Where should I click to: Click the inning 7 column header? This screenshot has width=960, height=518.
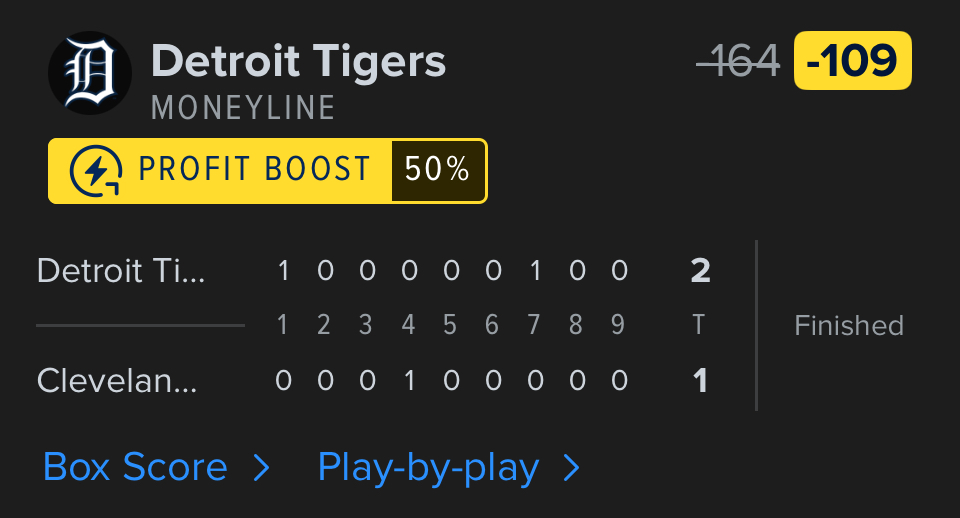click(x=535, y=325)
